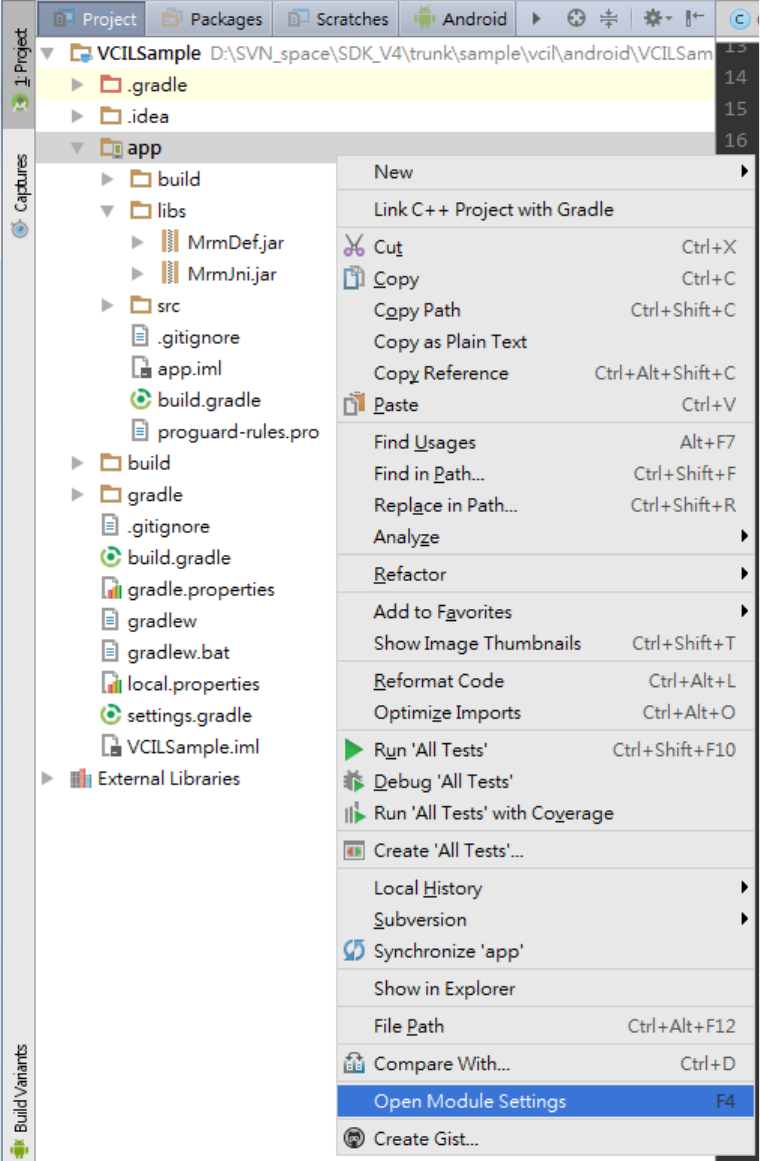
Task: Collapse the app module folder
Action: coord(77,148)
